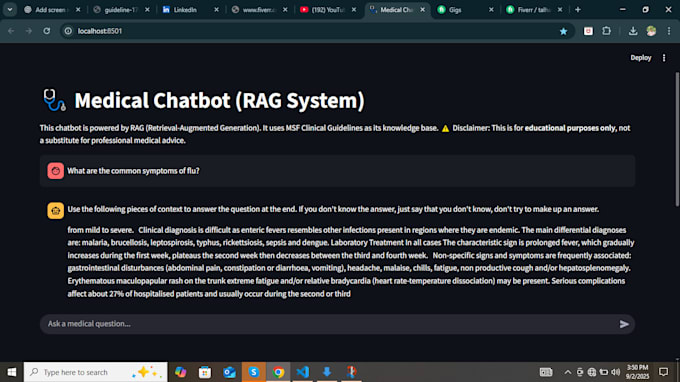Close the Medical Chatbot tab
The height and width of the screenshot is (382, 680).
click(x=422, y=10)
